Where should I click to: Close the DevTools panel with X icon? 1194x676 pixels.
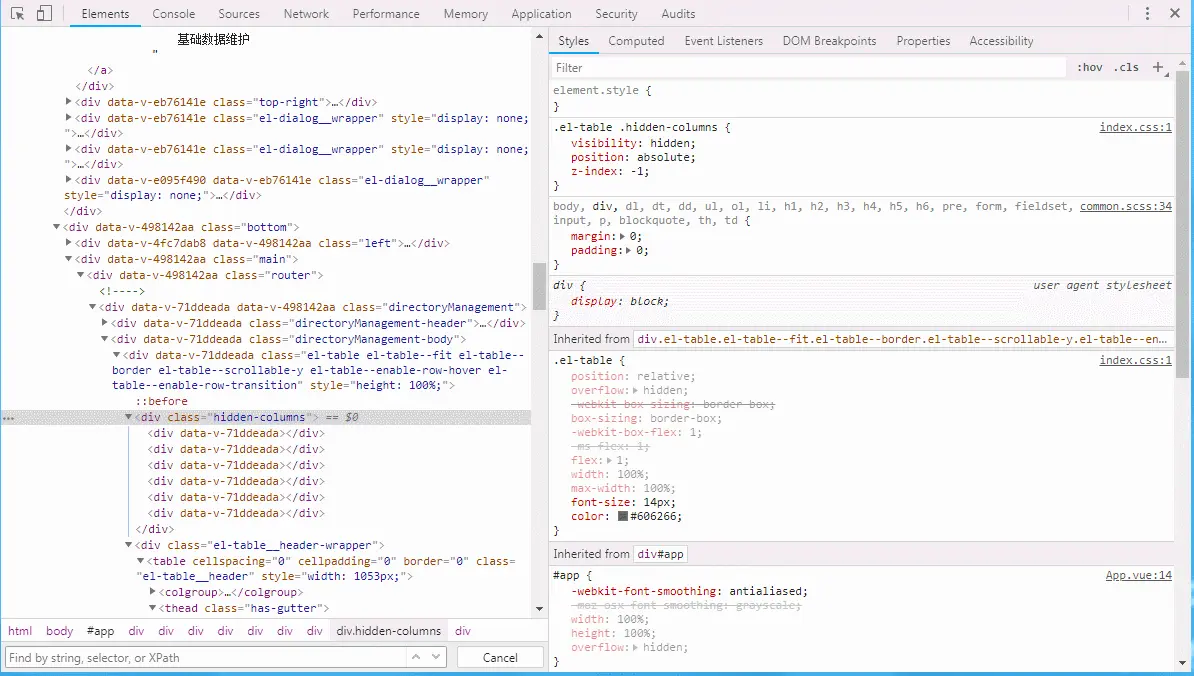click(x=1175, y=14)
